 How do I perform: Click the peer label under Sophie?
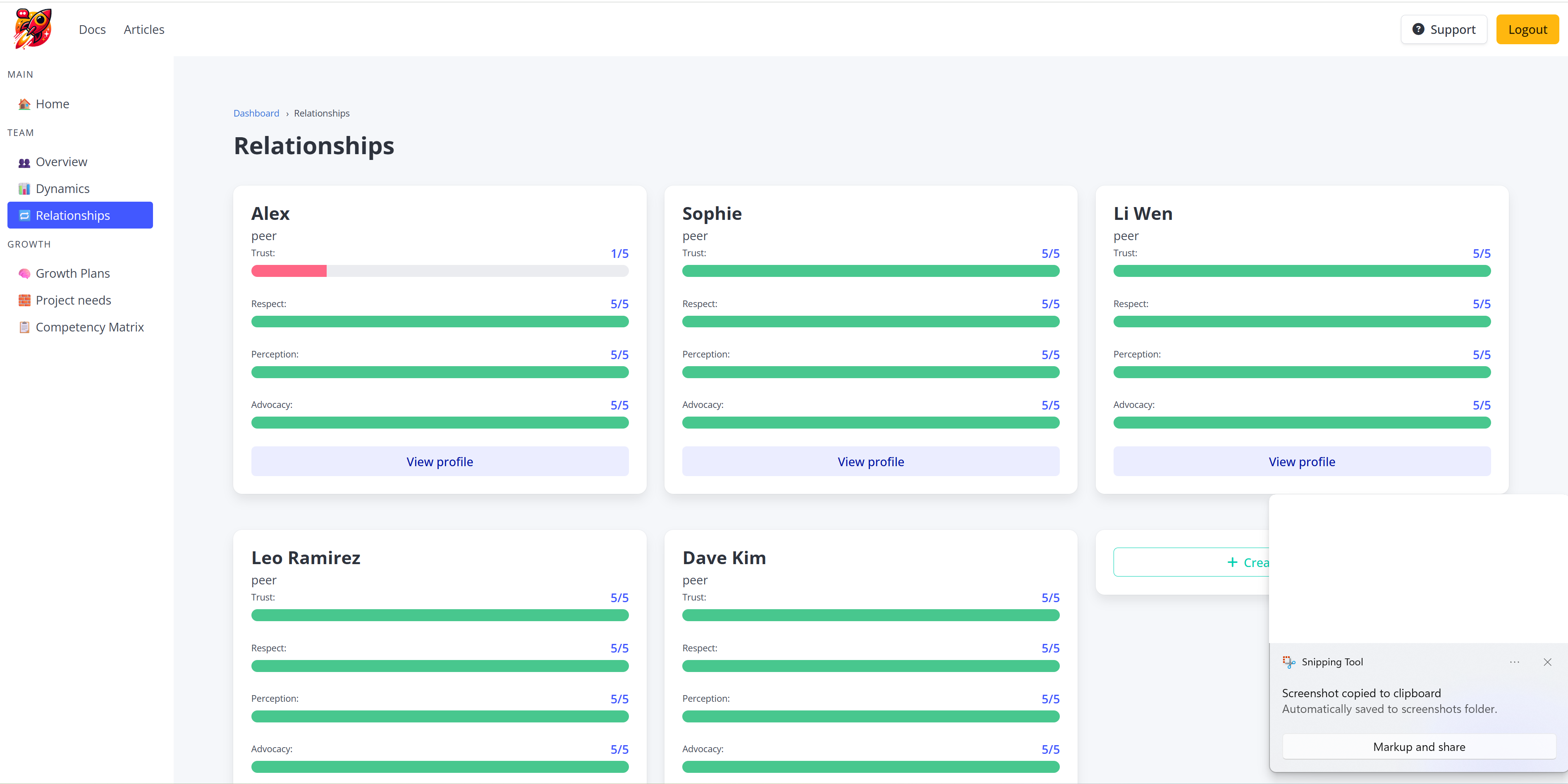695,236
